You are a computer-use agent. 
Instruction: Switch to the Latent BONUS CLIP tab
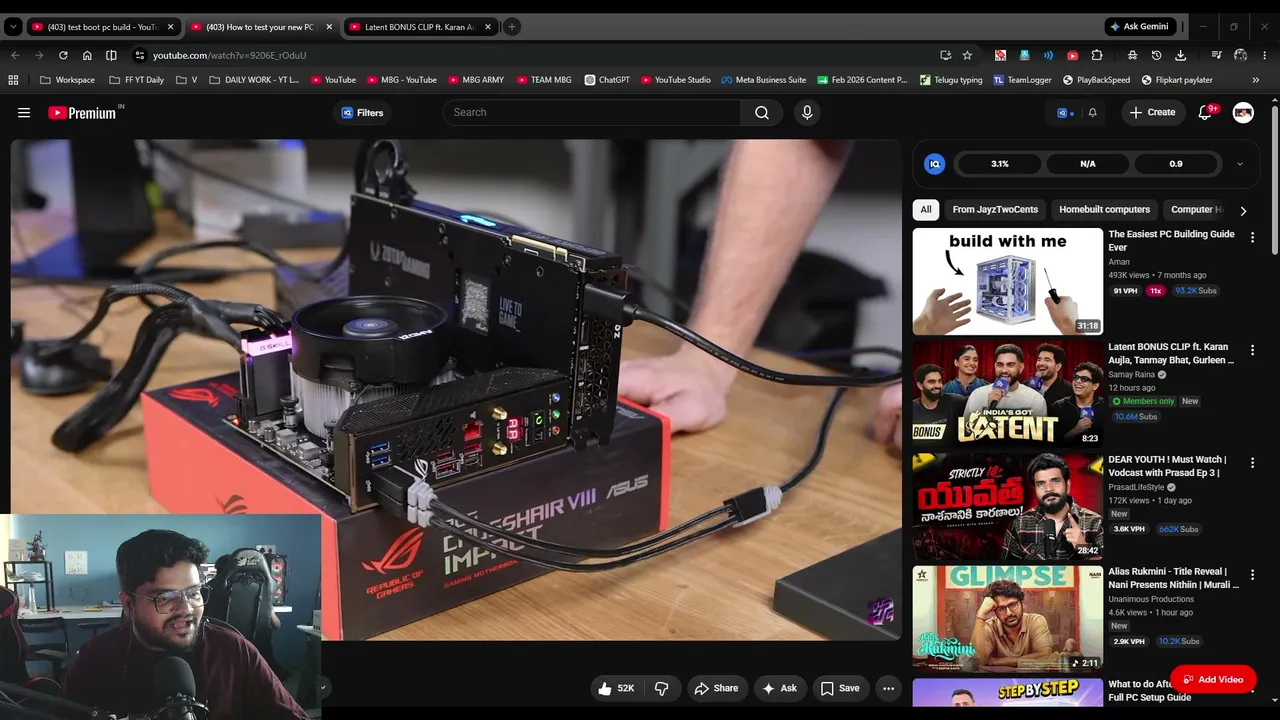(419, 27)
